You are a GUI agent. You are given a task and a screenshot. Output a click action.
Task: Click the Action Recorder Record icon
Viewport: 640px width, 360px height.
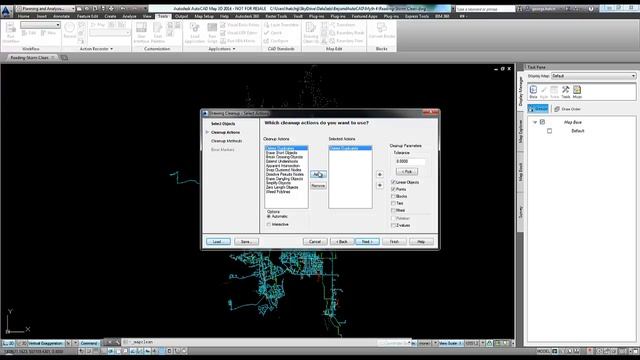(x=70, y=31)
